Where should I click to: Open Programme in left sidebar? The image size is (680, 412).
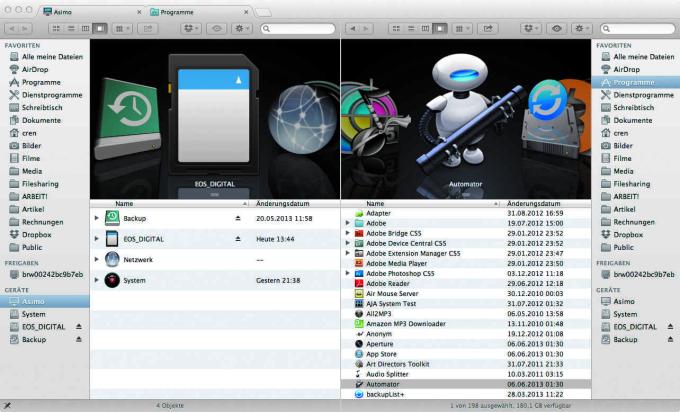click(x=41, y=82)
